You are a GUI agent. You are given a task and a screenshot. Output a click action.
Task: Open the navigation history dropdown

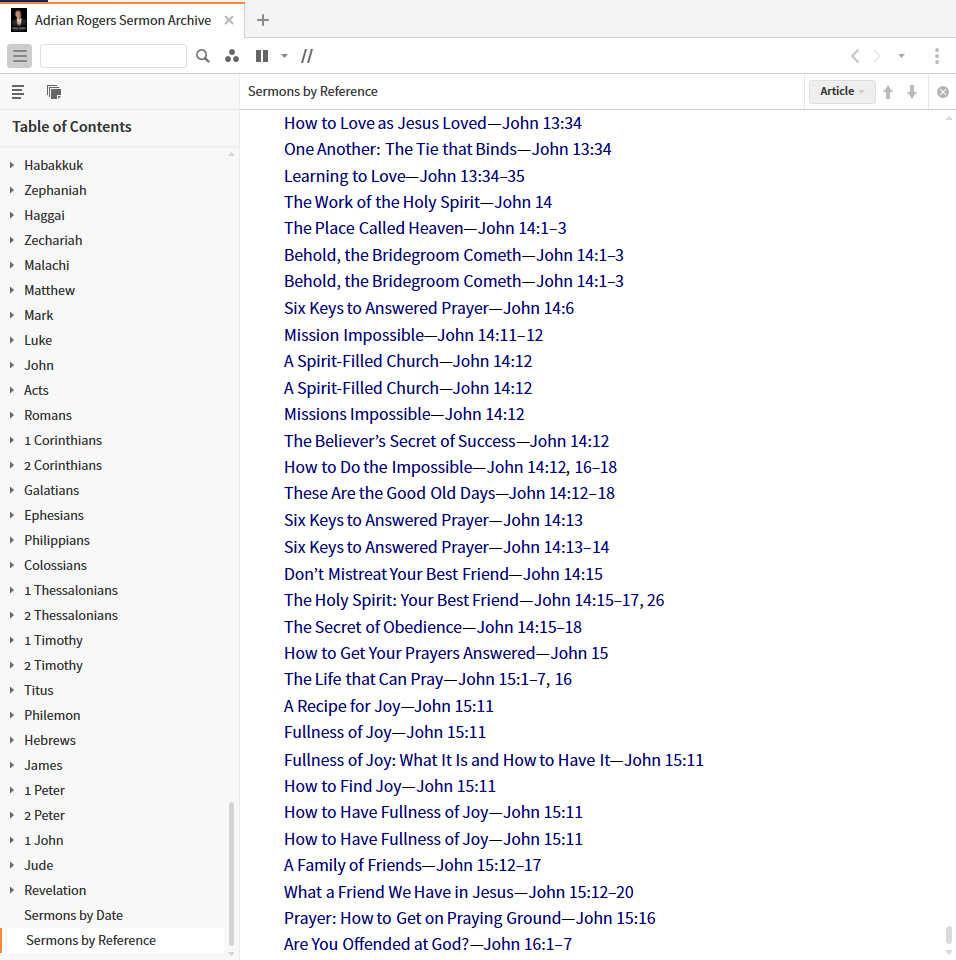tap(901, 56)
